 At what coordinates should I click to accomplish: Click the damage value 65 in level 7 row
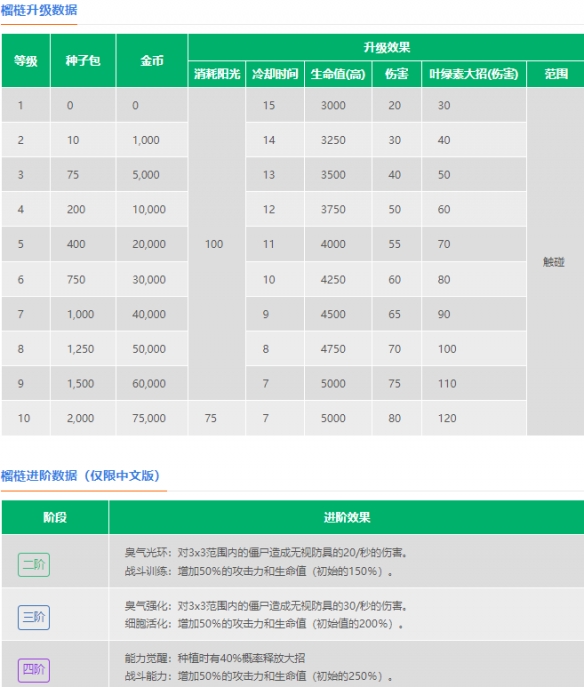(396, 314)
